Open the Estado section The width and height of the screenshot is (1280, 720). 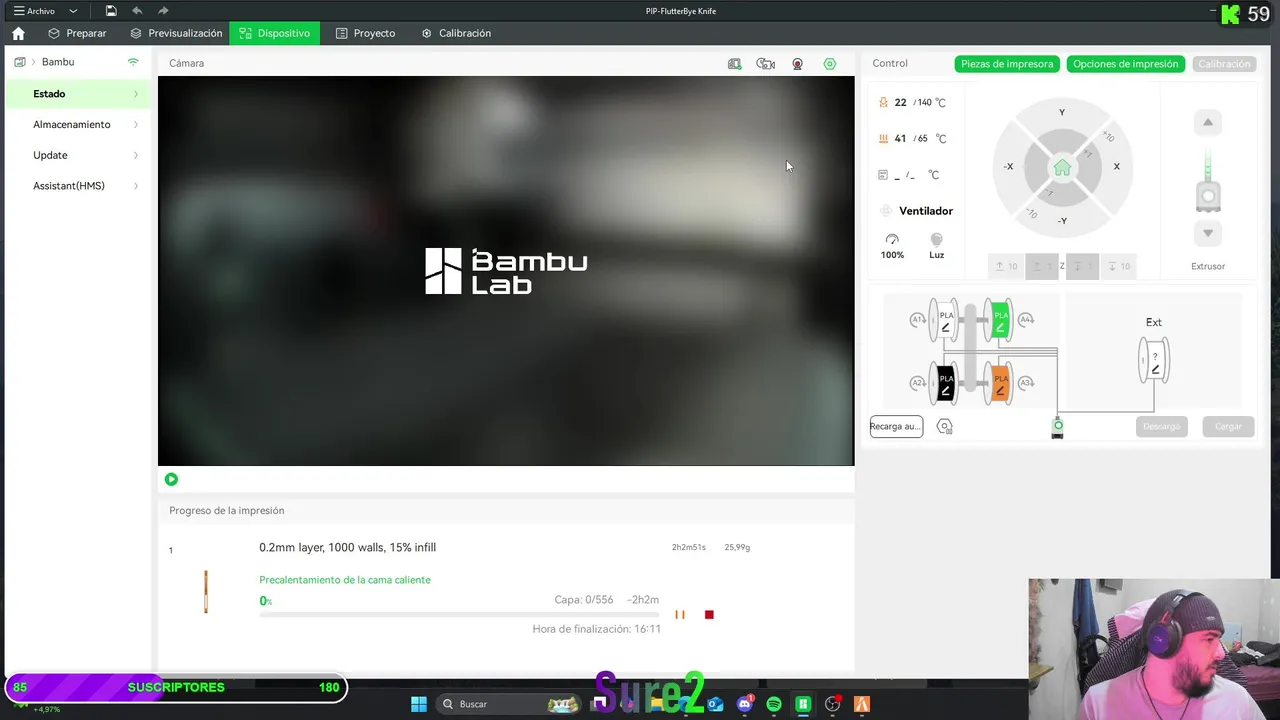[x=77, y=94]
